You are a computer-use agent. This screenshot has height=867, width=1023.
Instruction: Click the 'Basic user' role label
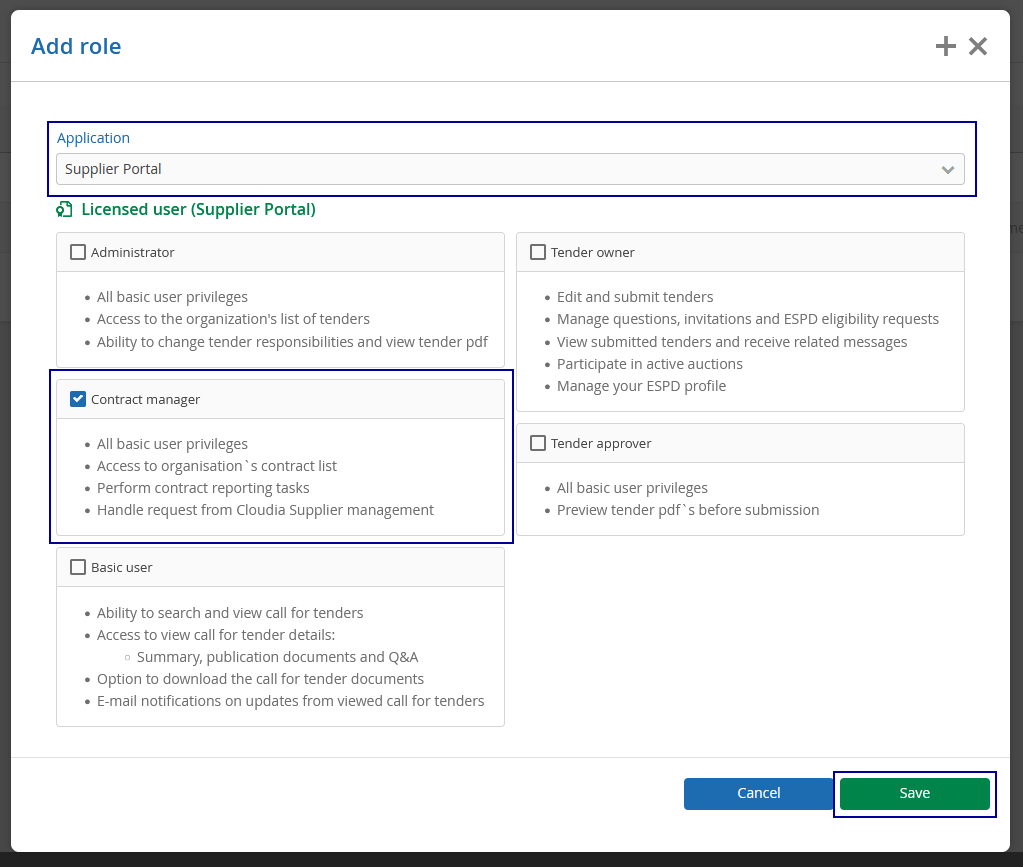coord(121,568)
